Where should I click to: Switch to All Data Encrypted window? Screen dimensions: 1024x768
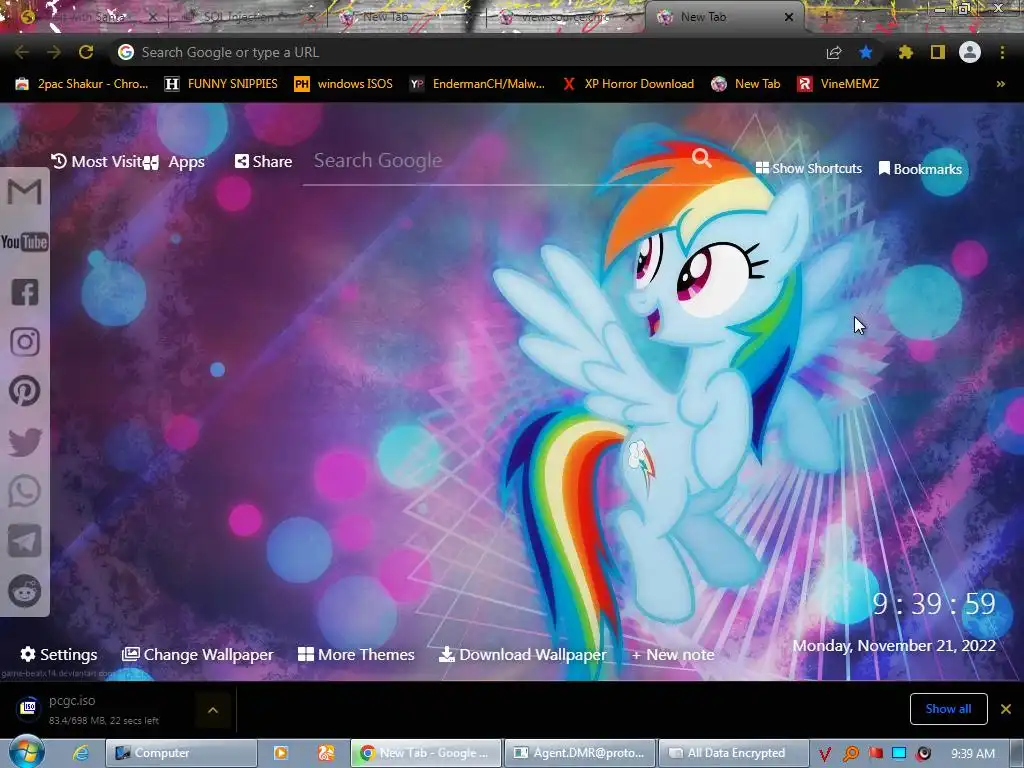coord(733,753)
